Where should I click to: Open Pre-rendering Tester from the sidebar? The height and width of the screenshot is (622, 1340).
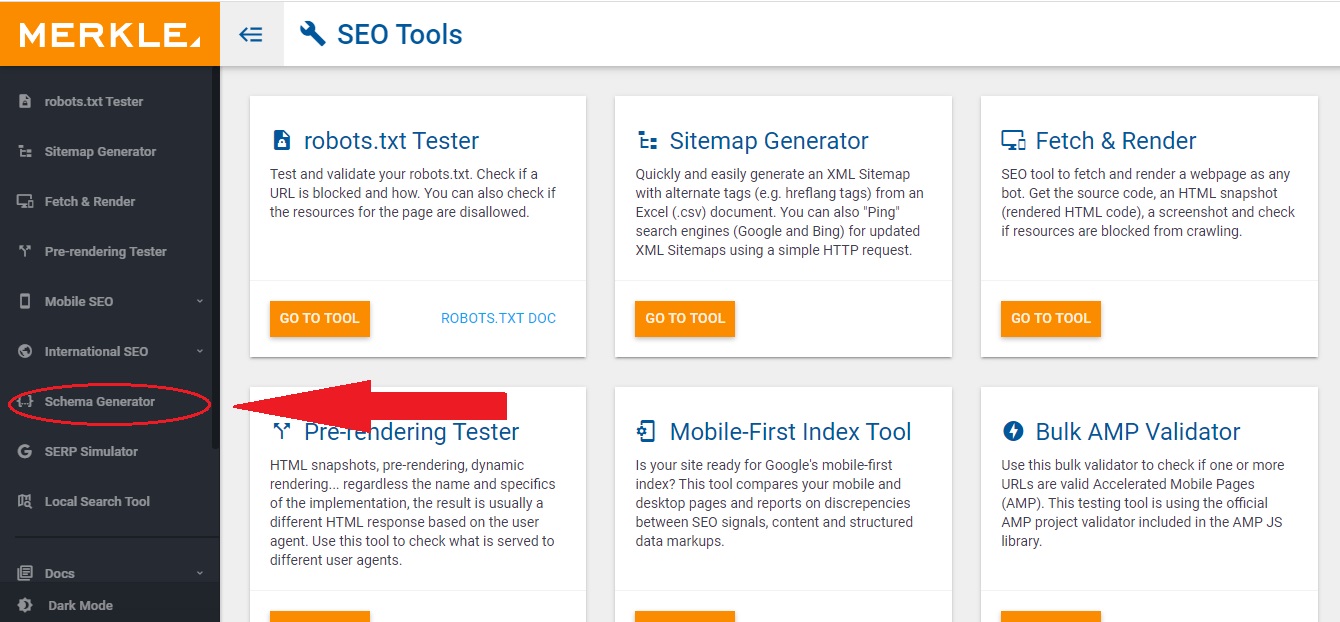(105, 251)
